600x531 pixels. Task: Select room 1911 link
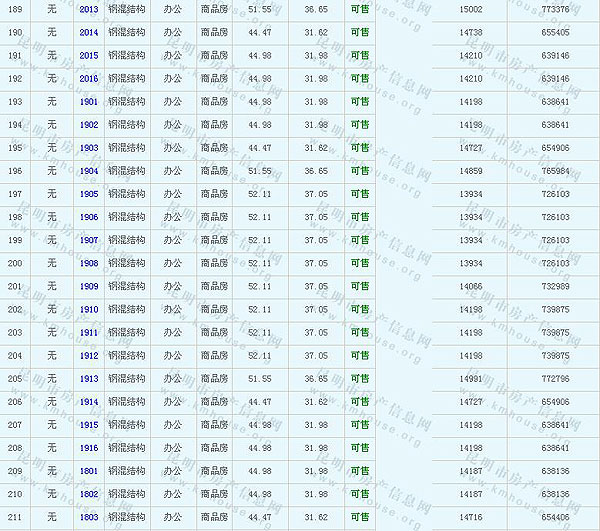[x=89, y=333]
